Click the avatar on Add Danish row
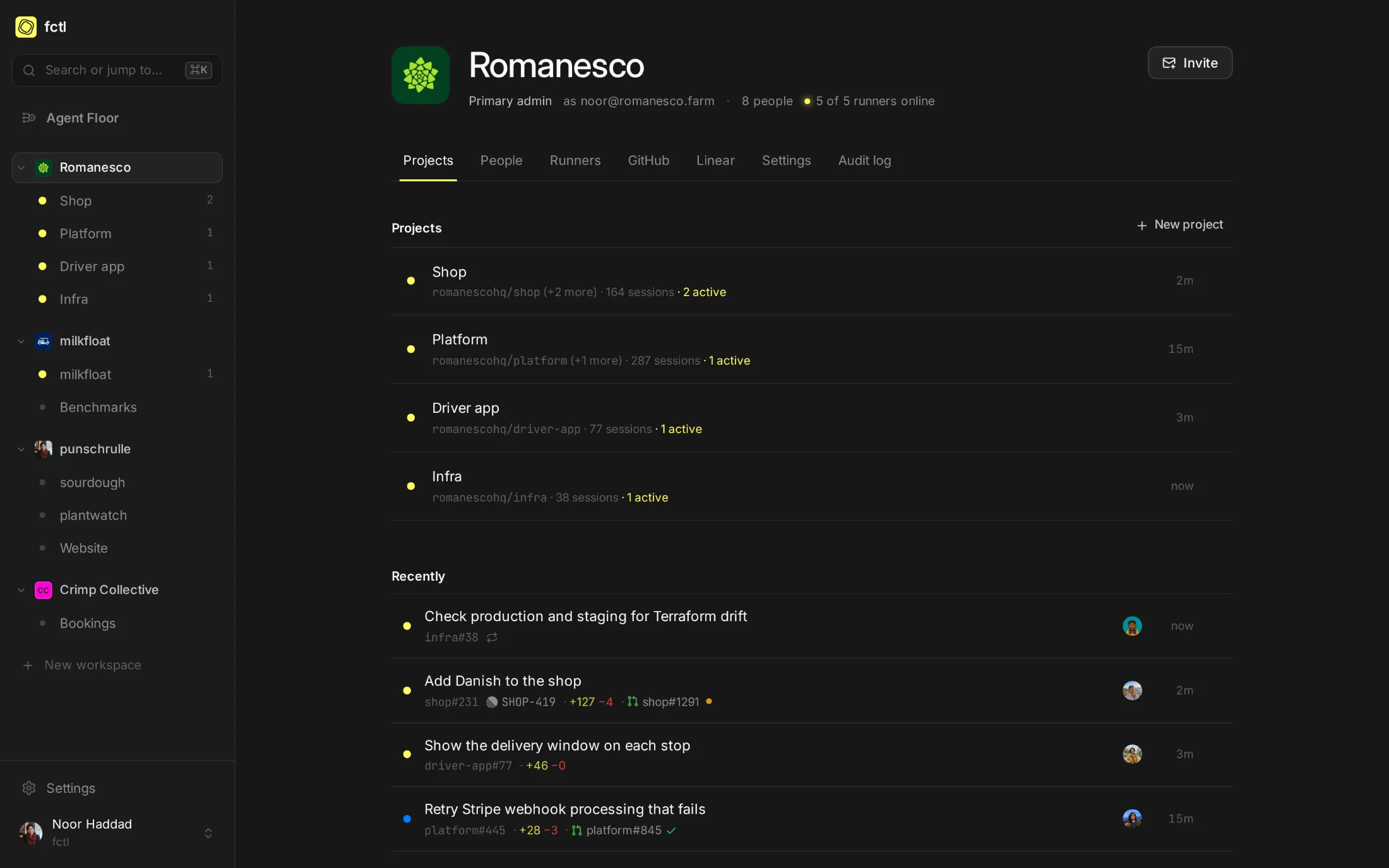1389x868 pixels. coord(1132,691)
